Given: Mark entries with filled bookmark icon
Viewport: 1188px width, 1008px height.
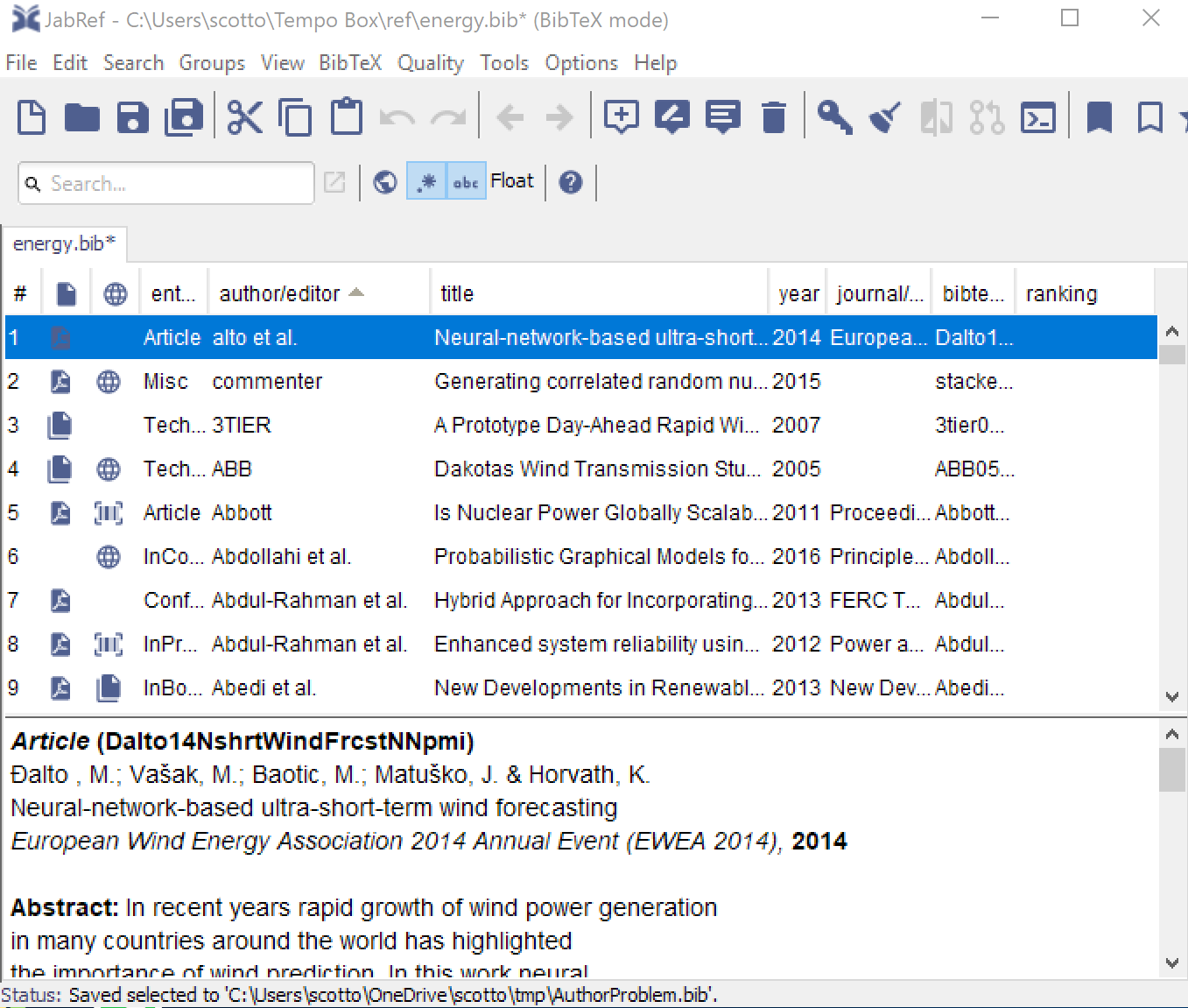Looking at the screenshot, I should [1100, 117].
